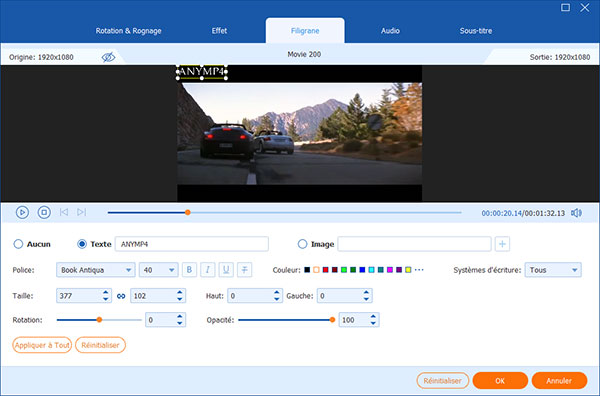This screenshot has height=396, width=600.
Task: Decrease the Taille width value
Action: point(106,299)
